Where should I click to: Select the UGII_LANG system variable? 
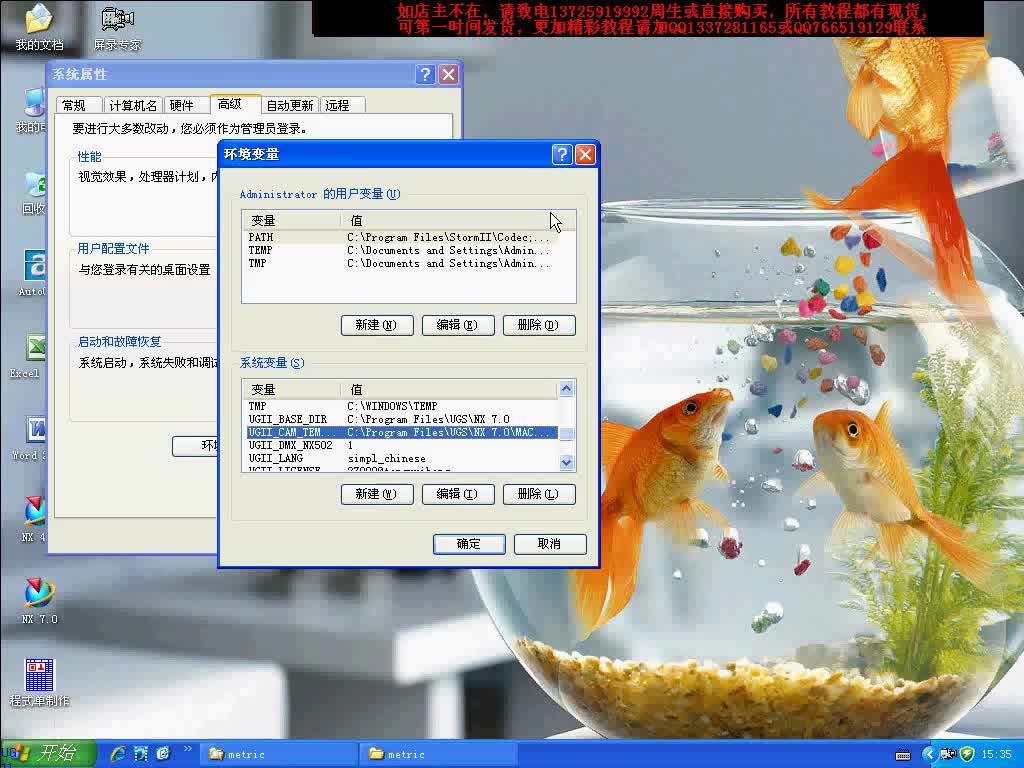(402, 458)
